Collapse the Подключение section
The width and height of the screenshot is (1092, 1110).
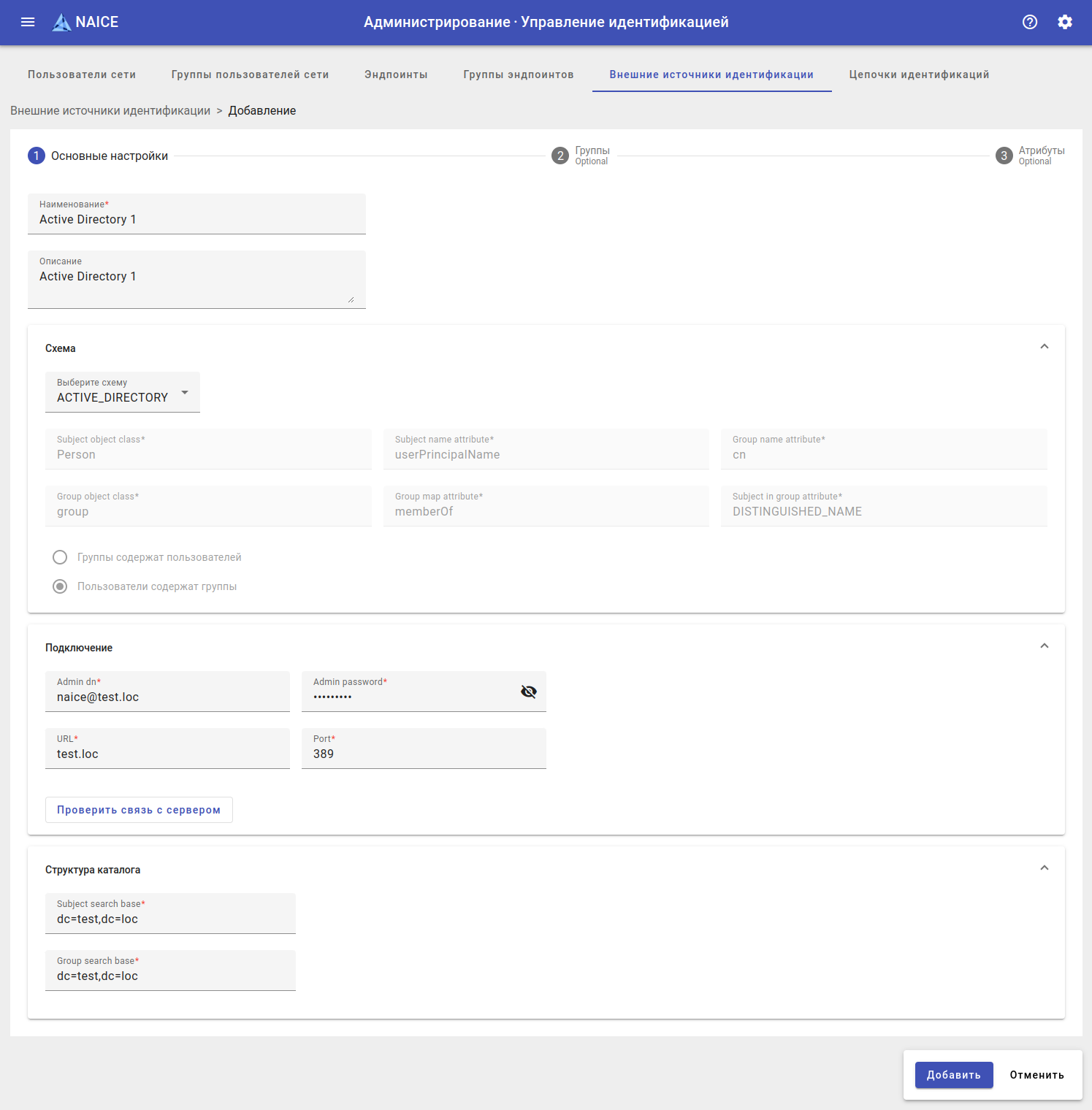pos(1045,646)
